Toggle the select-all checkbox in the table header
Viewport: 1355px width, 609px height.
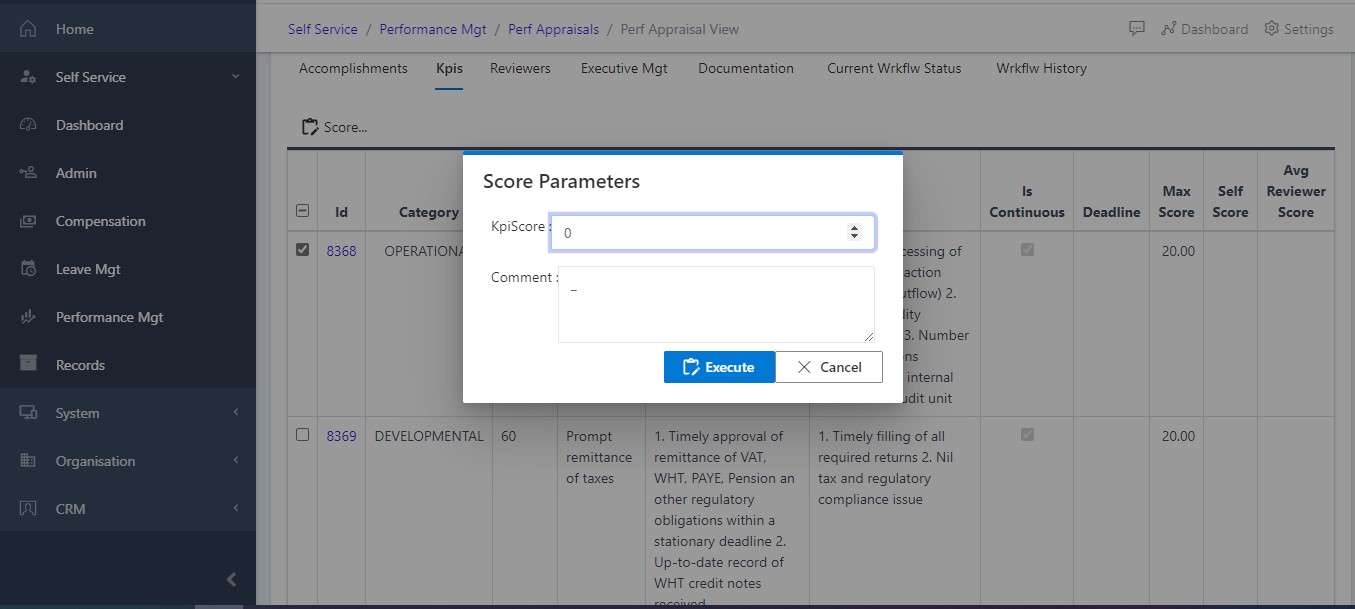pyautogui.click(x=303, y=211)
